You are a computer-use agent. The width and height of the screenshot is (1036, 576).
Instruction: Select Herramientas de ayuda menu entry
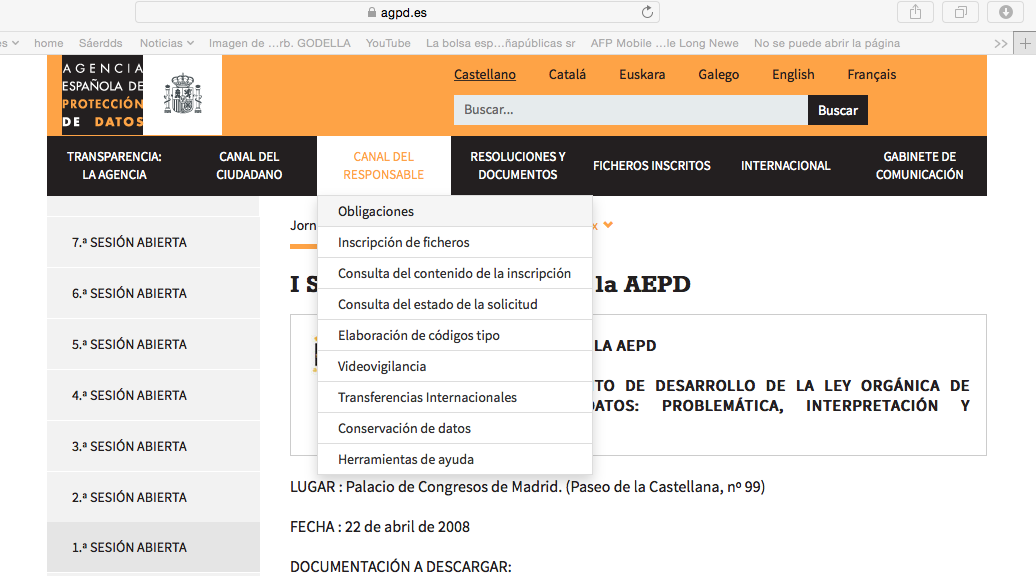pyautogui.click(x=455, y=460)
